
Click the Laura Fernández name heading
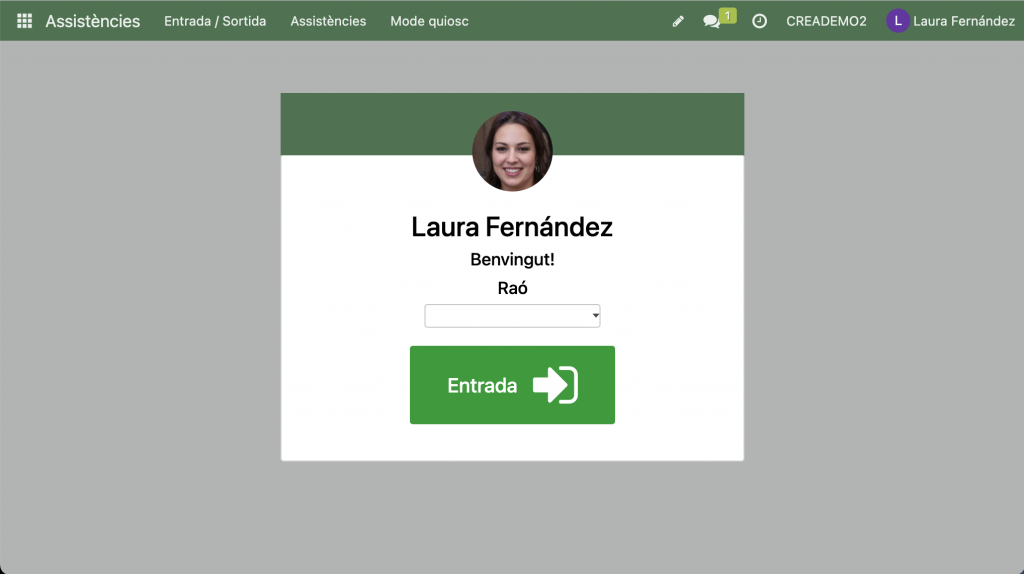pos(512,227)
